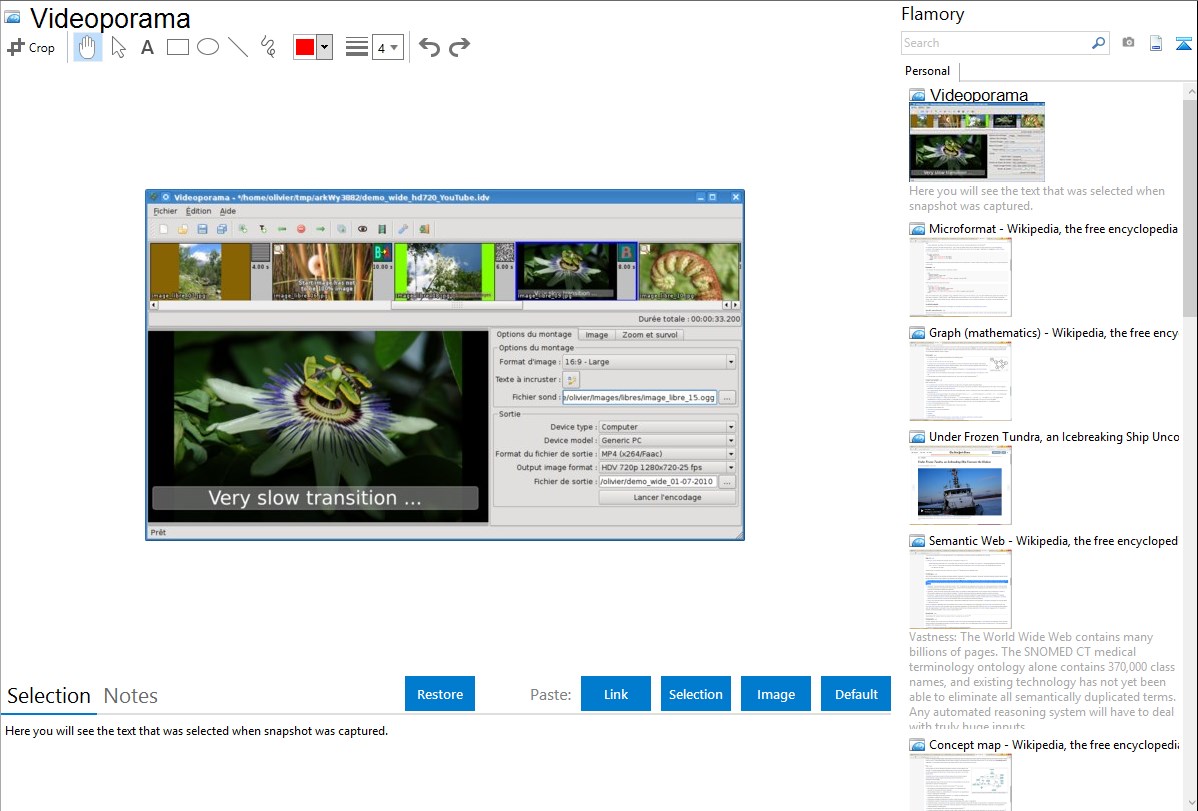1198x811 pixels.
Task: Click the red color swatch
Action: coord(304,47)
